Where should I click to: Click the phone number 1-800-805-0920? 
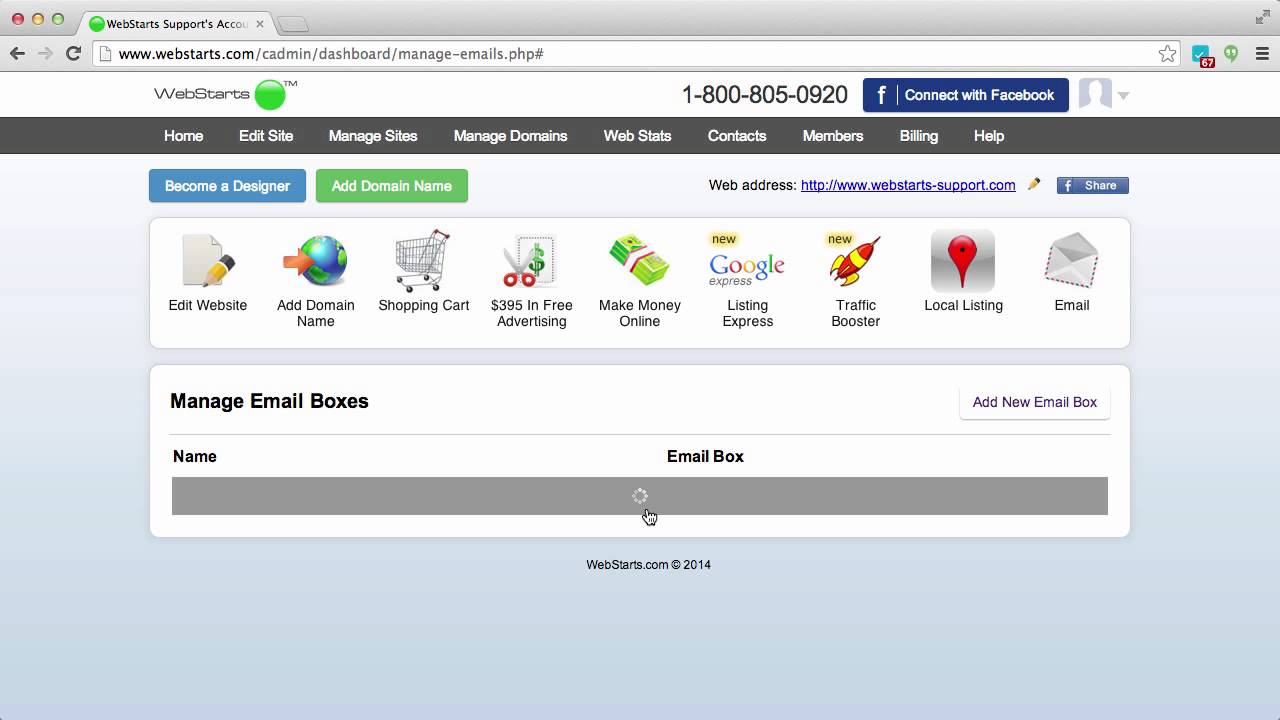pyautogui.click(x=765, y=95)
